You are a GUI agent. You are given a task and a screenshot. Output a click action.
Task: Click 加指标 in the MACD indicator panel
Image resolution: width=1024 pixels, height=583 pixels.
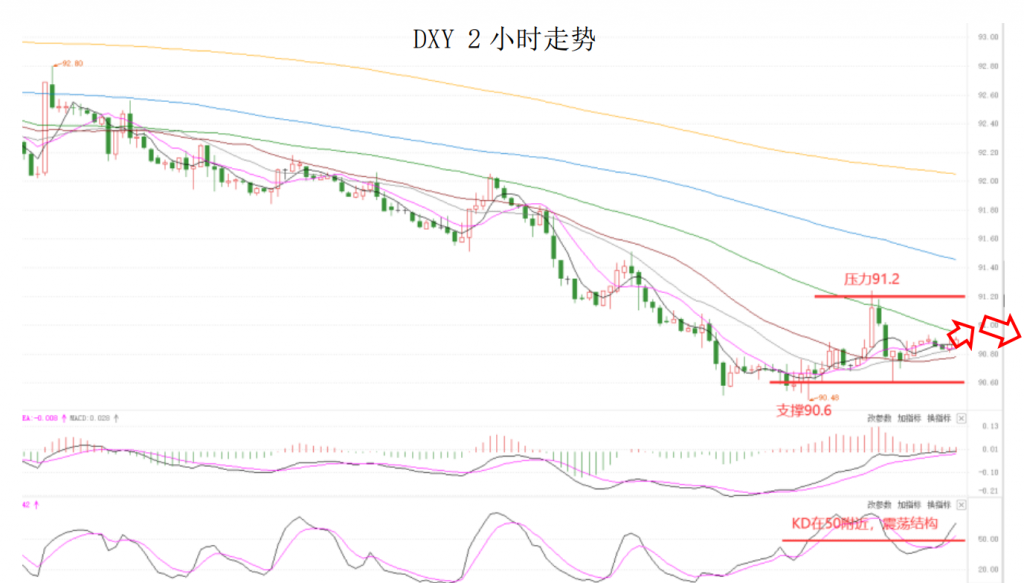click(909, 418)
